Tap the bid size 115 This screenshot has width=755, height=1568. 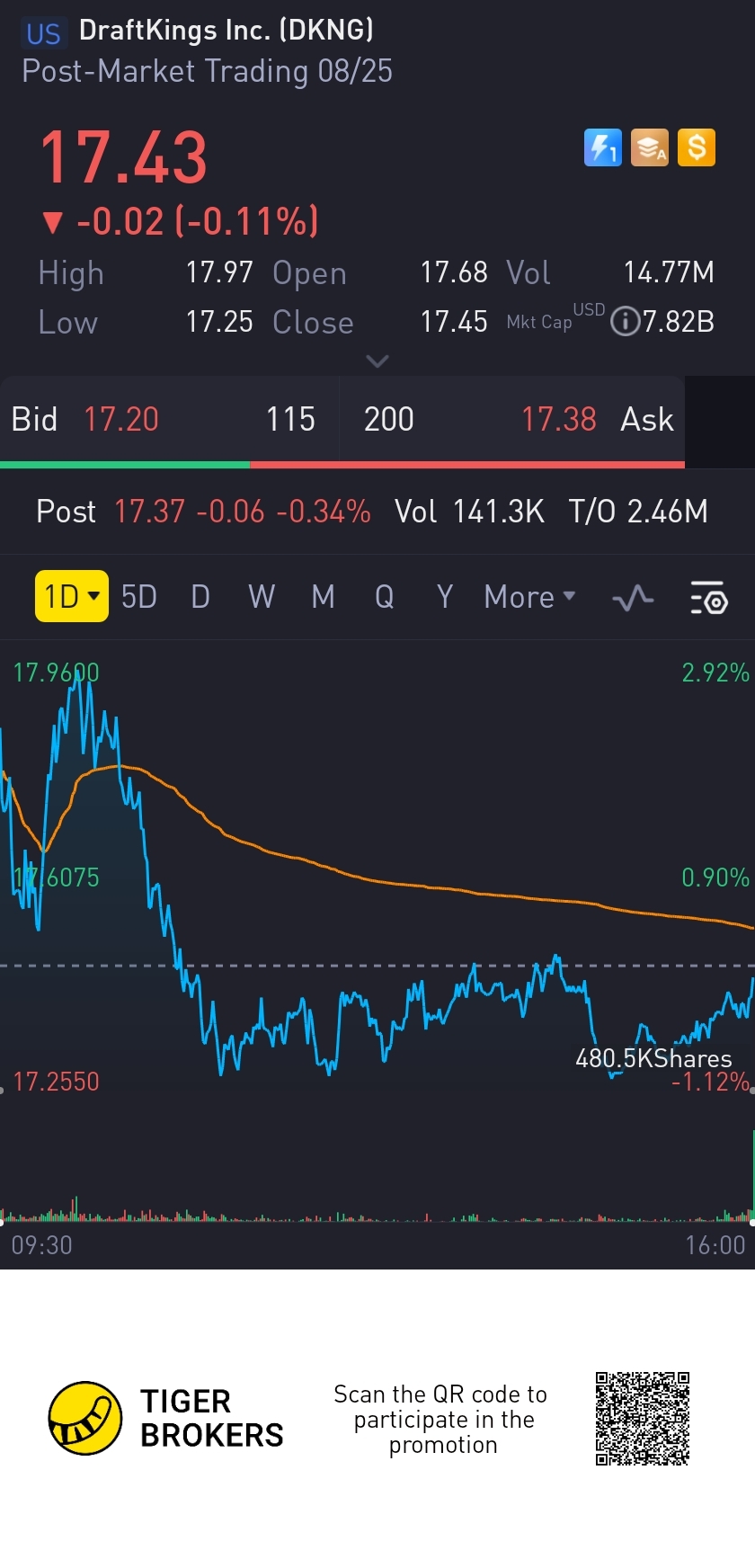click(x=290, y=420)
